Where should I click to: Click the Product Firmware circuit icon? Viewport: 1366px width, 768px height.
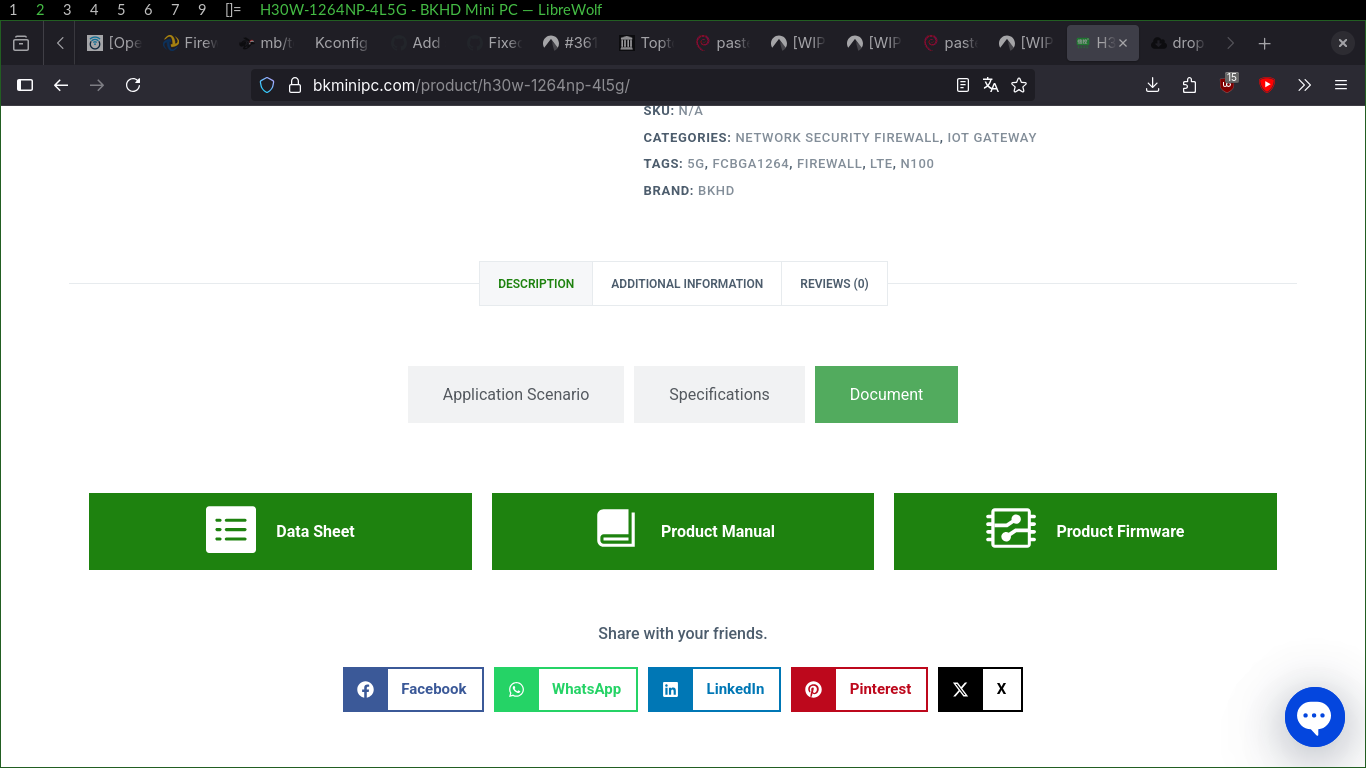coord(1010,529)
